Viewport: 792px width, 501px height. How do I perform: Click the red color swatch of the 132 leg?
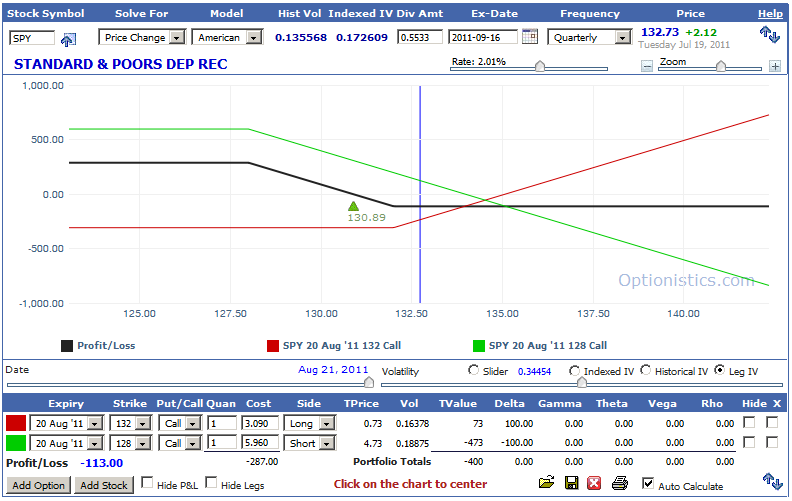tap(16, 423)
